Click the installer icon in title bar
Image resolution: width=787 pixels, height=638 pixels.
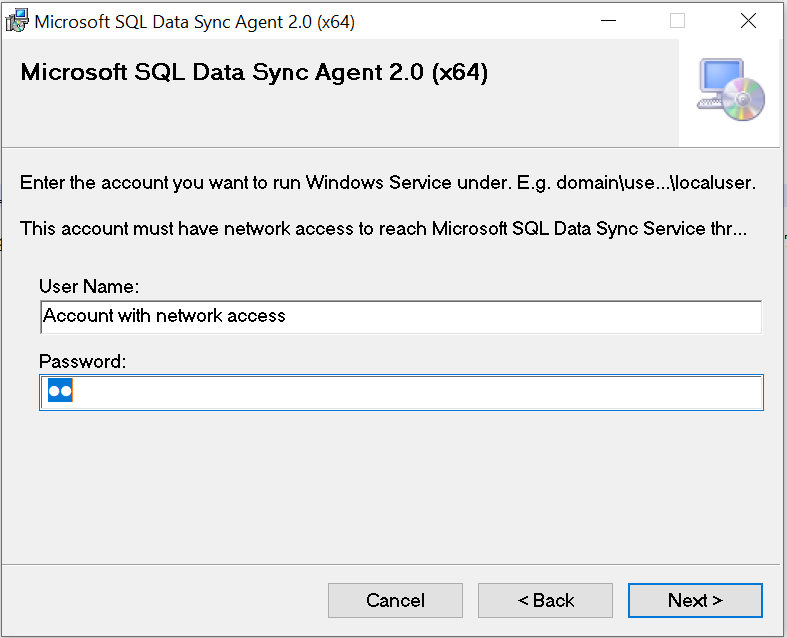(x=17, y=21)
